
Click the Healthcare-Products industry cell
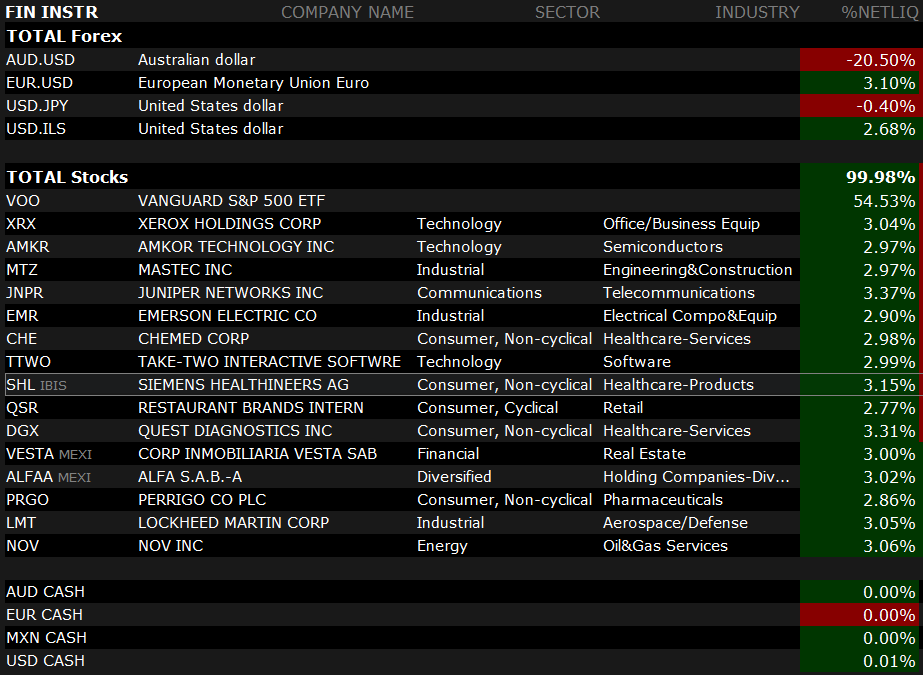(x=678, y=384)
